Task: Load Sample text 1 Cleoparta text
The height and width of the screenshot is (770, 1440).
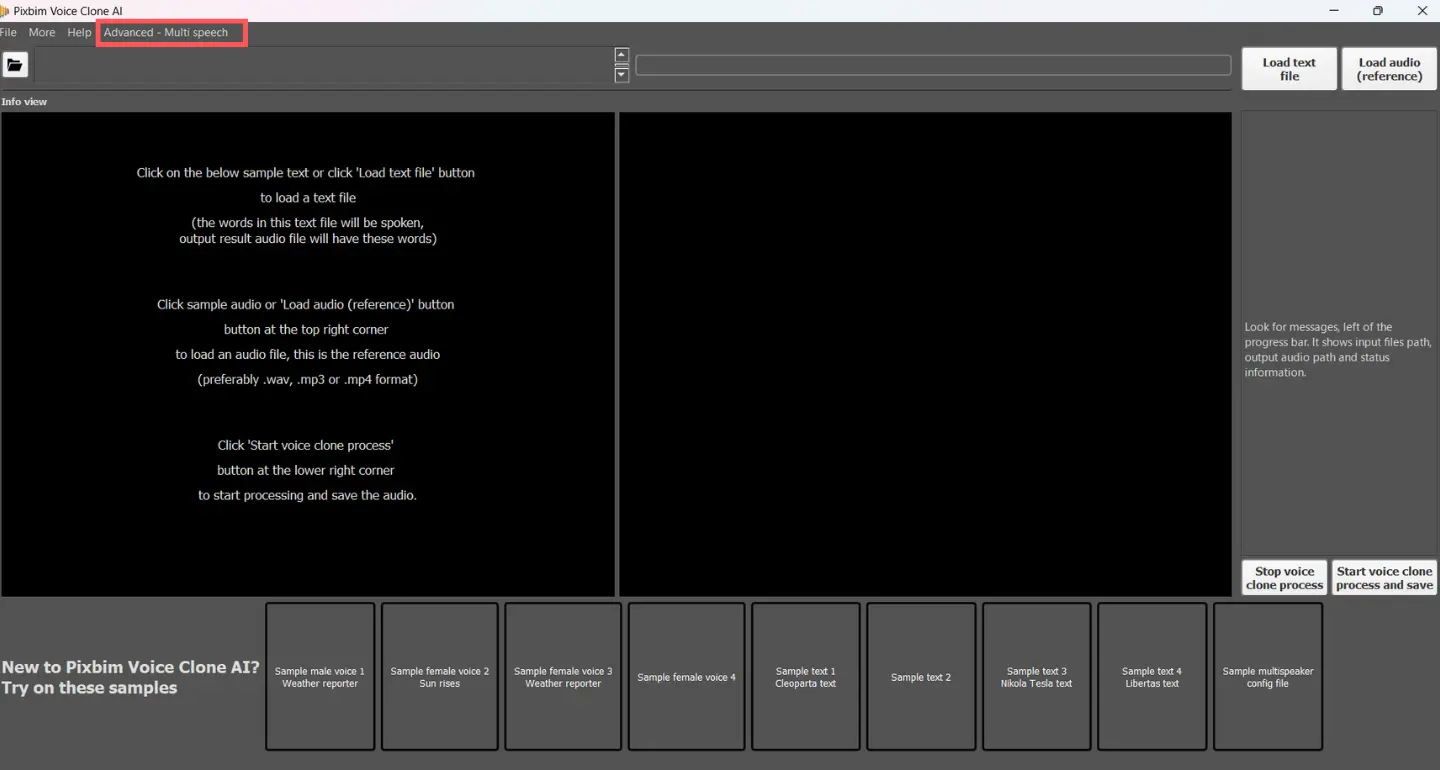Action: pyautogui.click(x=806, y=676)
